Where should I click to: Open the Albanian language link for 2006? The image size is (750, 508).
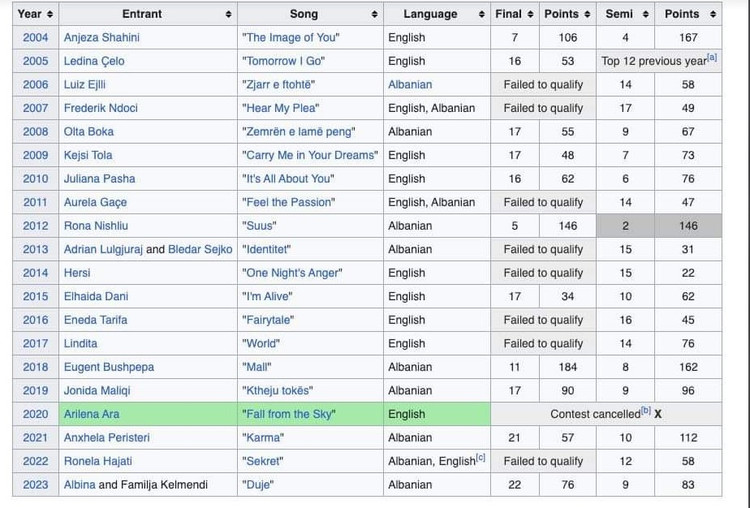tap(410, 85)
